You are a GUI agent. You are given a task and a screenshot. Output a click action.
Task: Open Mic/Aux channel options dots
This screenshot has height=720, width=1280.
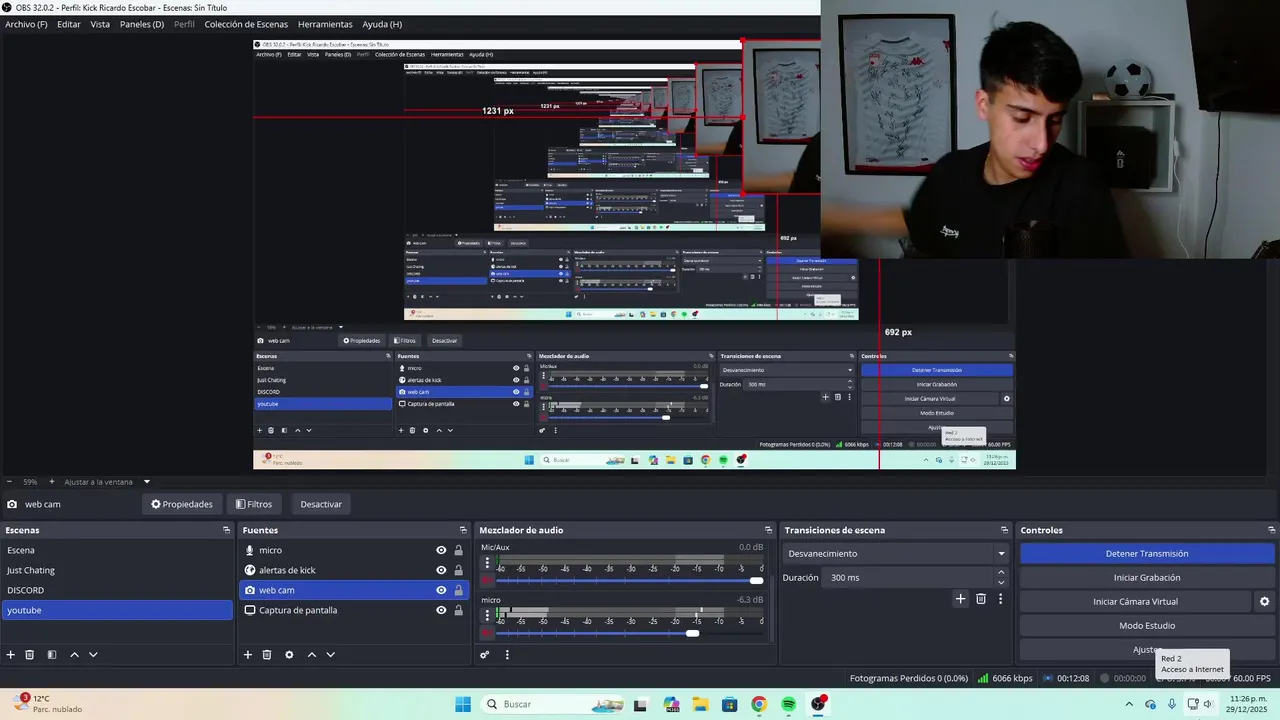[x=487, y=563]
